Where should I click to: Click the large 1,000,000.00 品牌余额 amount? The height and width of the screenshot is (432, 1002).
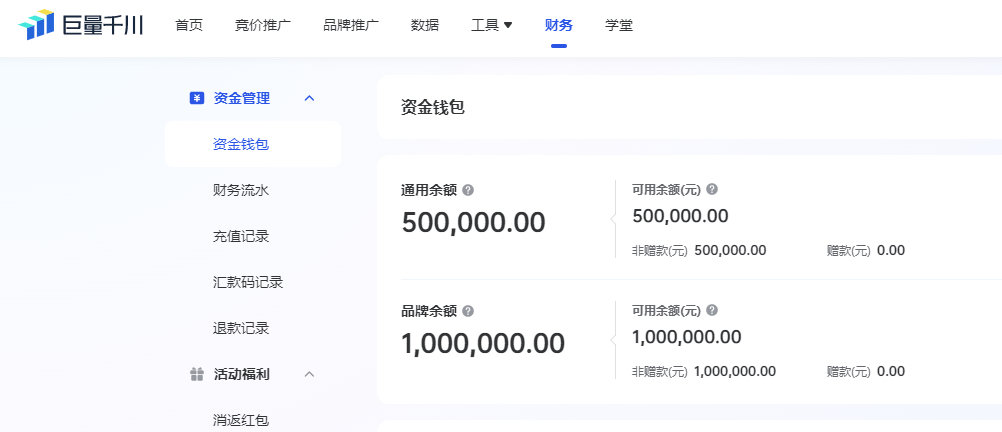point(483,343)
